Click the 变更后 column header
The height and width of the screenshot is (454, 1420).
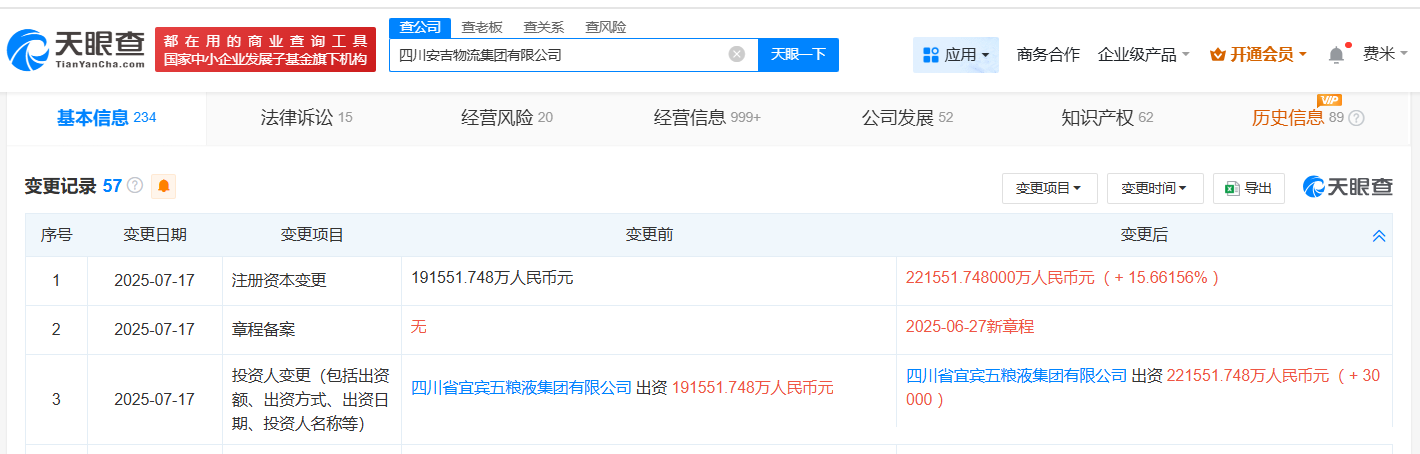pos(1144,235)
